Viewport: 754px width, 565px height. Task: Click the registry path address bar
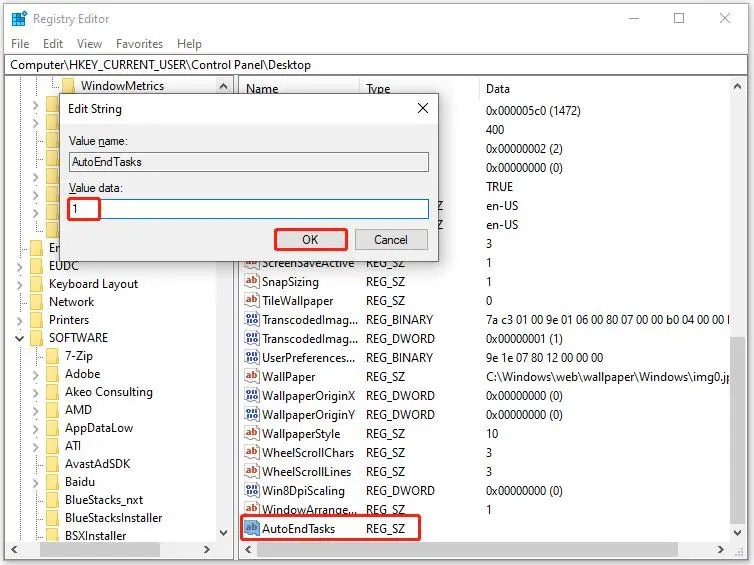376,65
